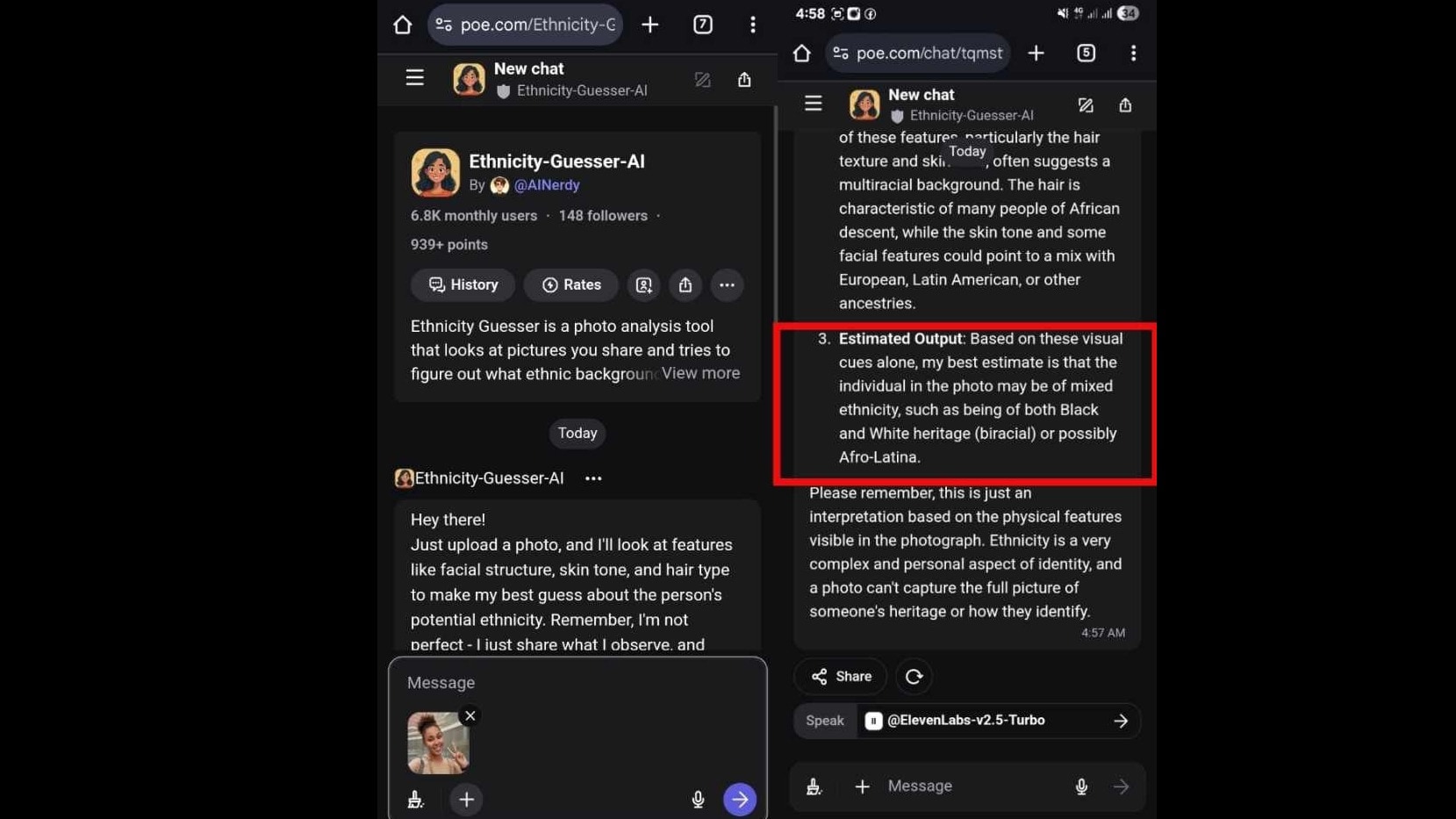The width and height of the screenshot is (1456, 819).
Task: Start voice input with left microphone icon
Action: pos(698,800)
